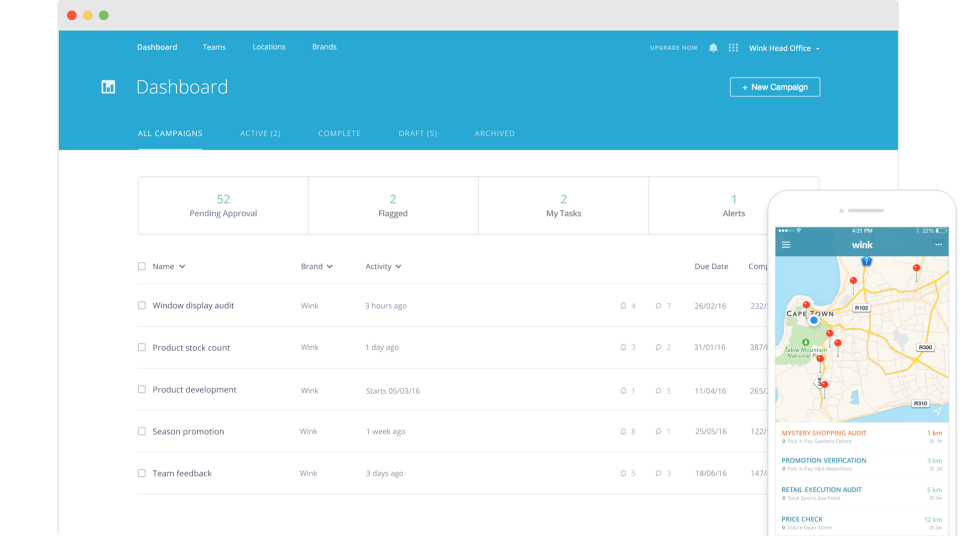
Task: Open Window display audit campaign
Action: [x=193, y=306]
